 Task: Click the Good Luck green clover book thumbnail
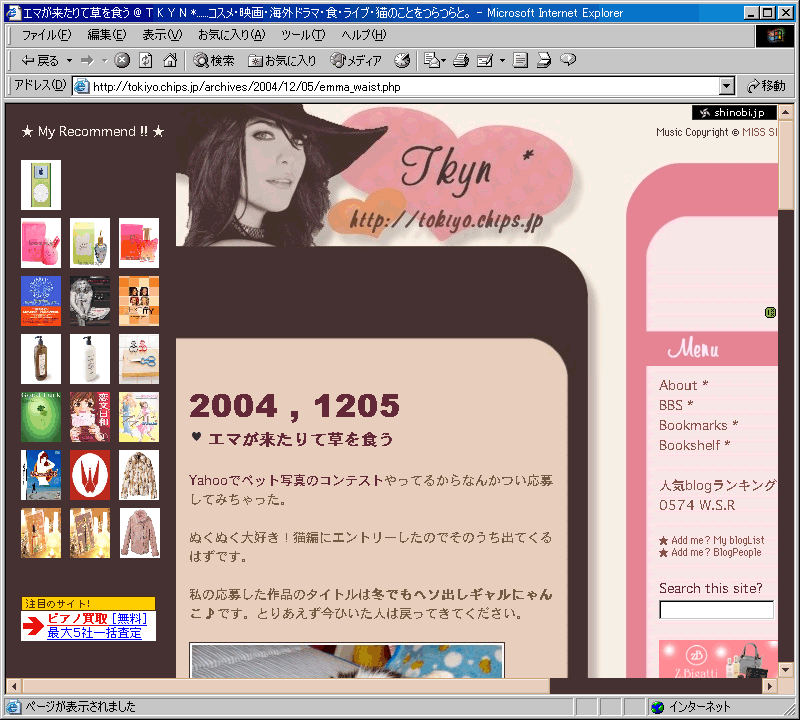pos(41,417)
